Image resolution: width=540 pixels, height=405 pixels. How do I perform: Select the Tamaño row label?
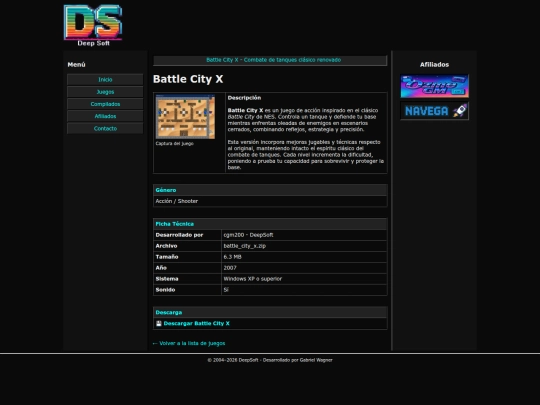click(167, 257)
